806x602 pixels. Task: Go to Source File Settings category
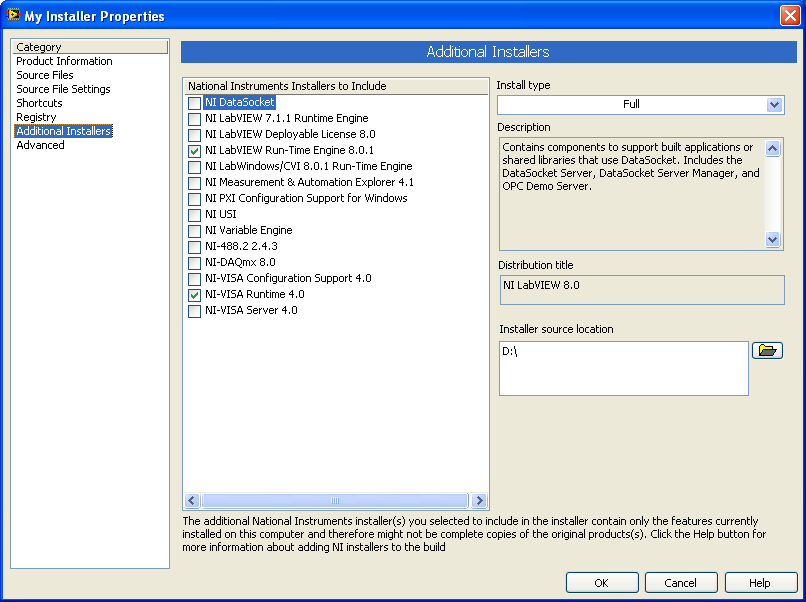click(63, 89)
